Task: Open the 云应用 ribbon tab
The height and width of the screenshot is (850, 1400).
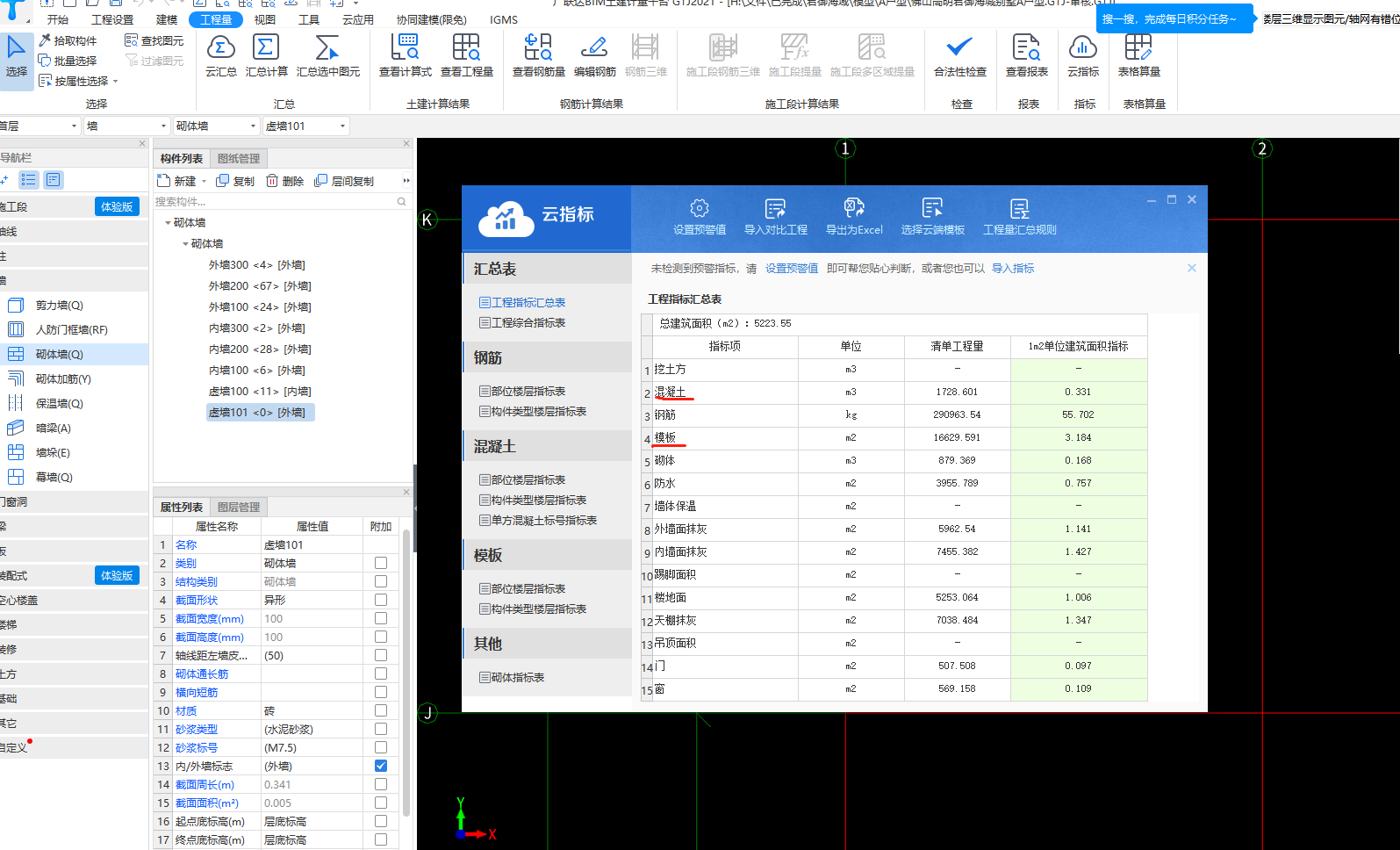Action: tap(358, 19)
